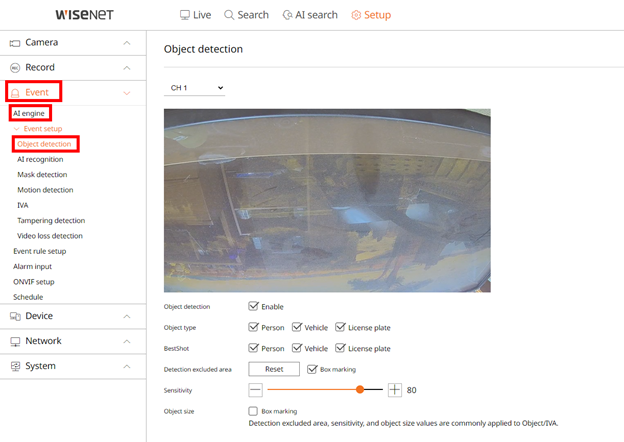Click the Camera sidebar icon
The height and width of the screenshot is (442, 624).
15,43
